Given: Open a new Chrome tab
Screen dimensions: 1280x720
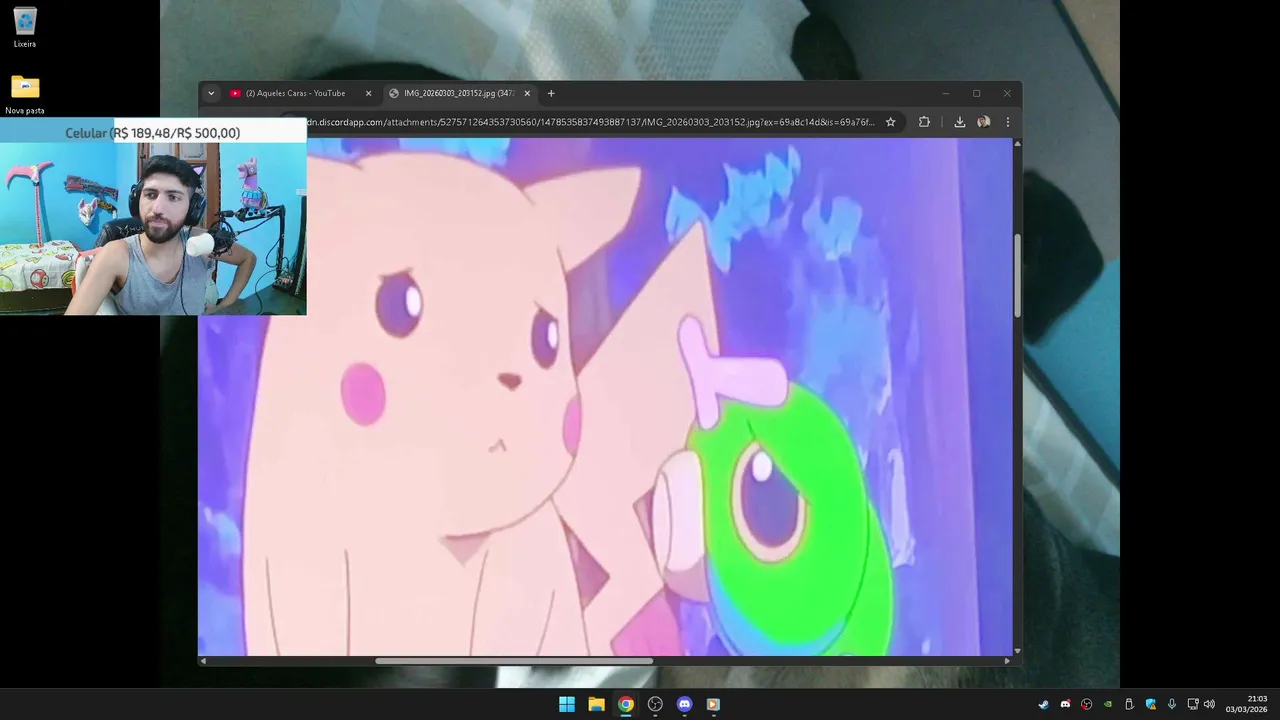Looking at the screenshot, I should coord(551,93).
